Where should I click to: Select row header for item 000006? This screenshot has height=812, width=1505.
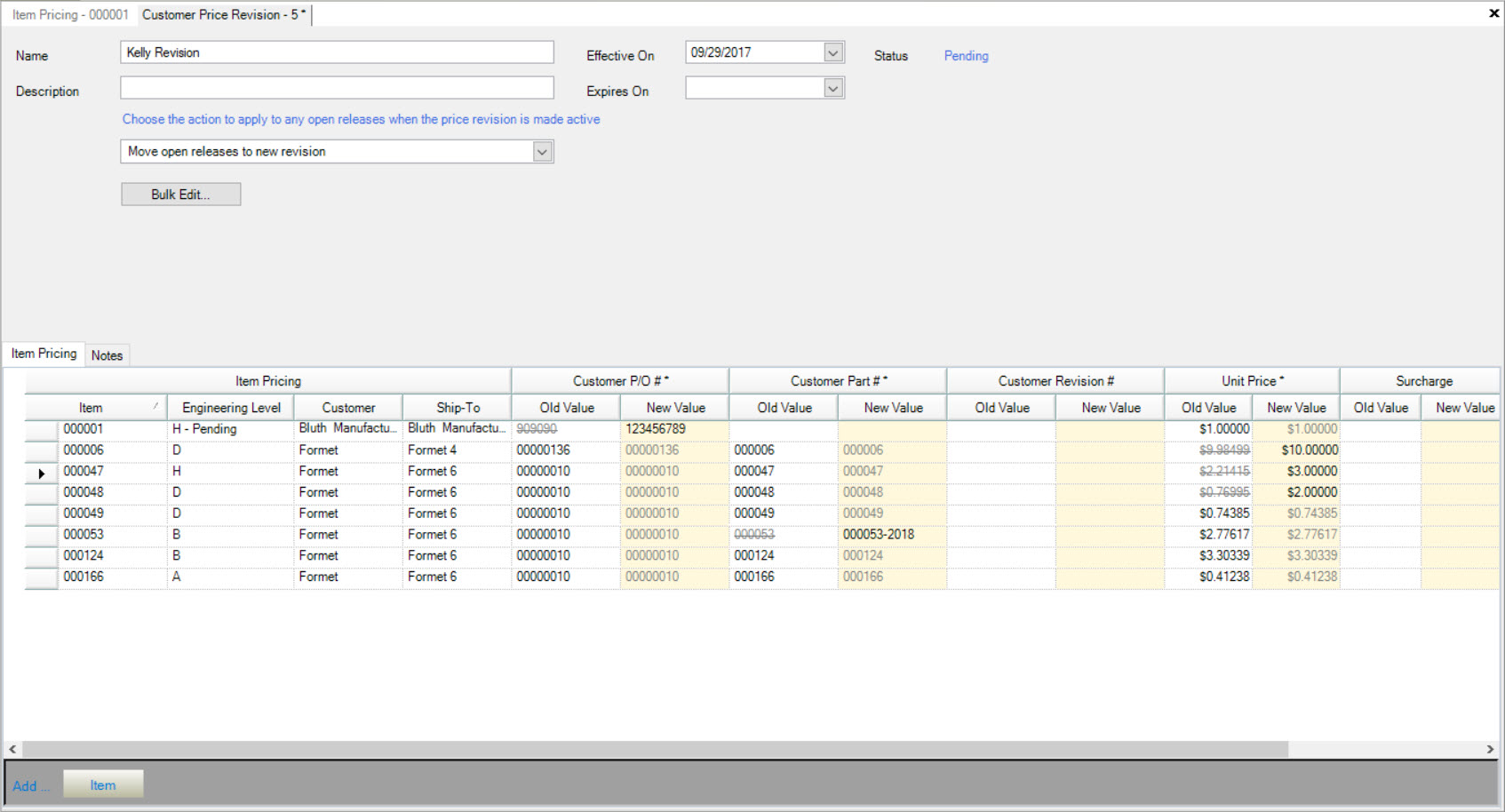click(x=41, y=450)
